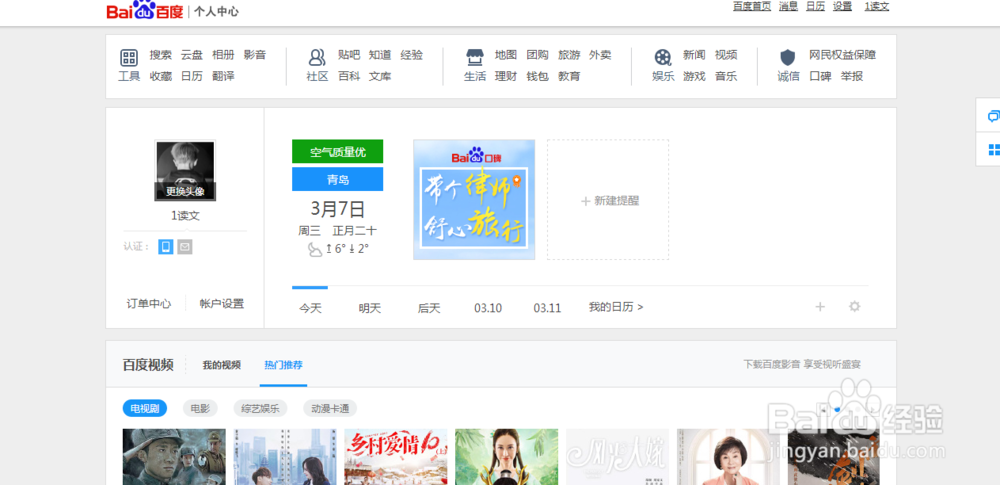This screenshot has height=485, width=1000.
Task: Click the 诚信 shield icon
Action: pos(788,57)
